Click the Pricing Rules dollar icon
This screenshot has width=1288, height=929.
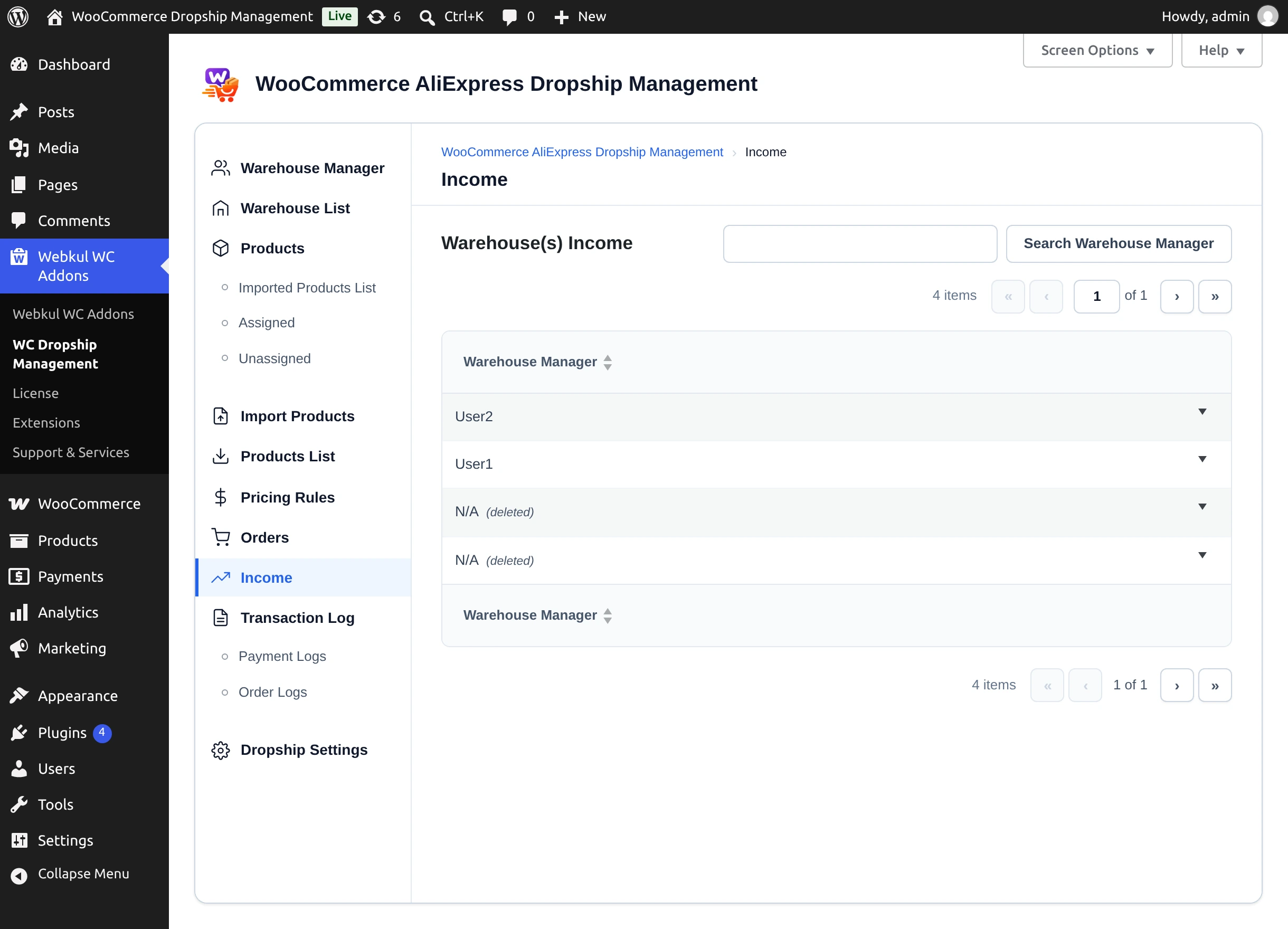click(x=220, y=497)
